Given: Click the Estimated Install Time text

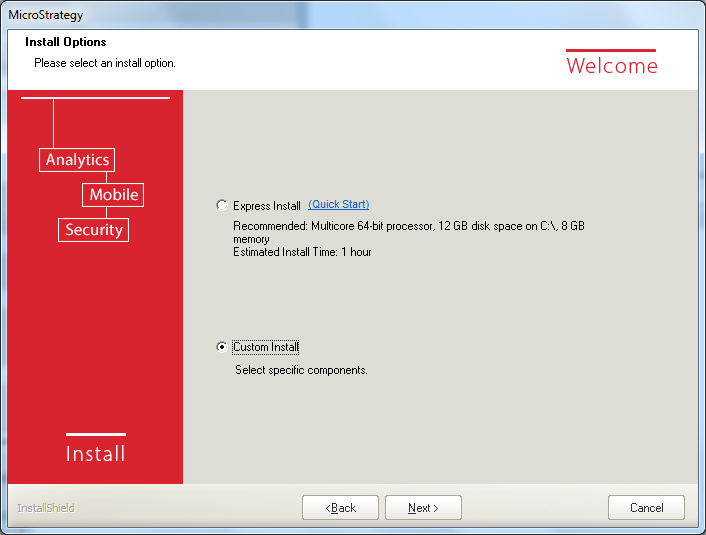Looking at the screenshot, I should [x=302, y=252].
